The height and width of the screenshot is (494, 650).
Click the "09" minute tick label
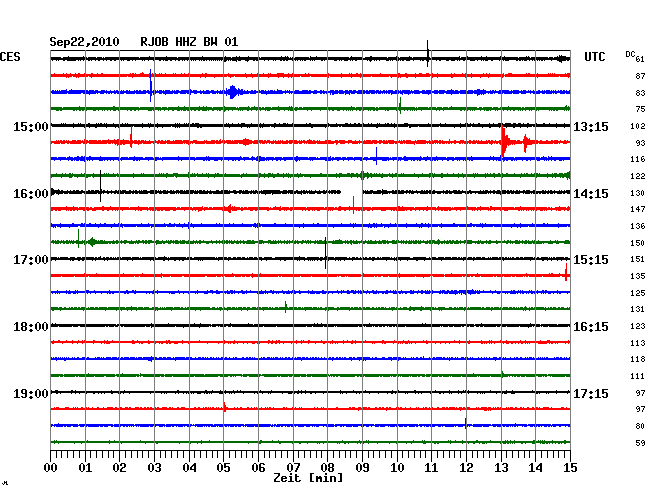click(x=362, y=468)
